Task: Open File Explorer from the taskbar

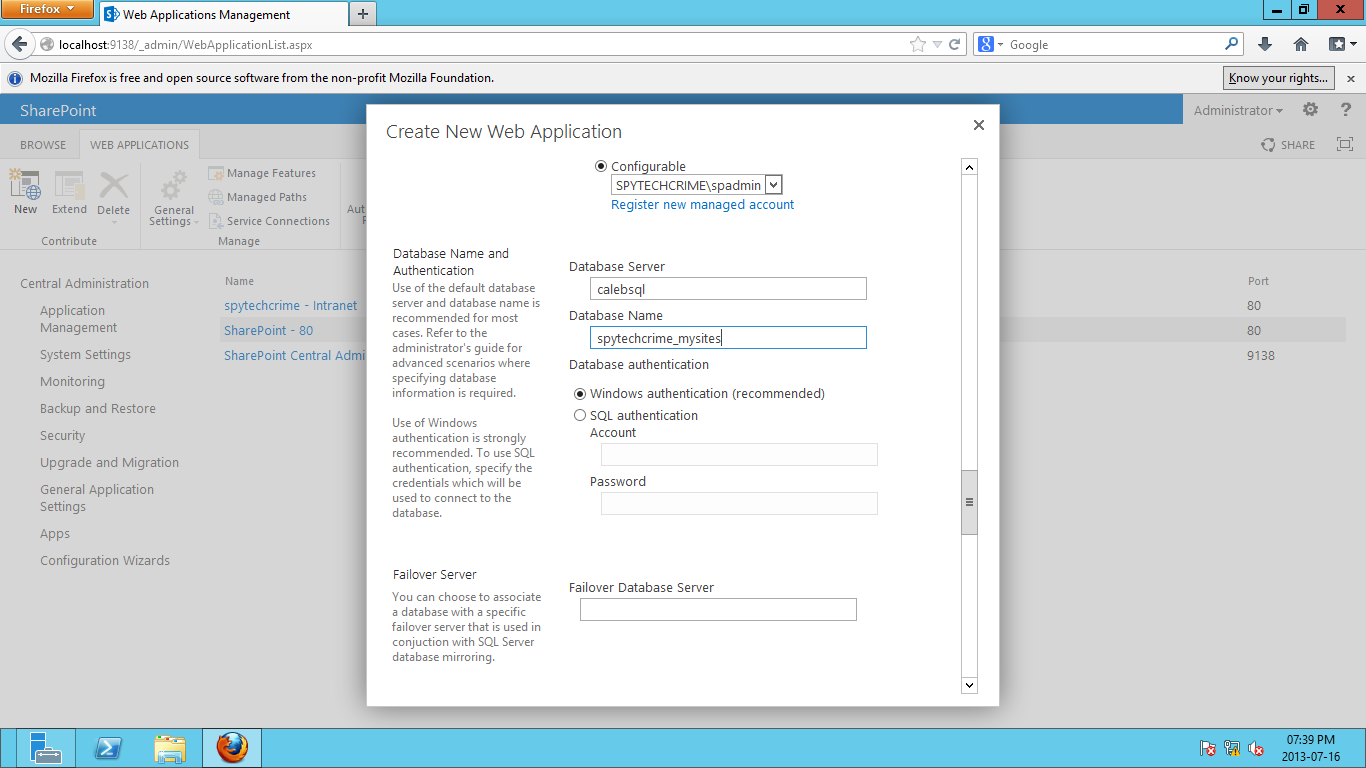Action: [x=170, y=748]
